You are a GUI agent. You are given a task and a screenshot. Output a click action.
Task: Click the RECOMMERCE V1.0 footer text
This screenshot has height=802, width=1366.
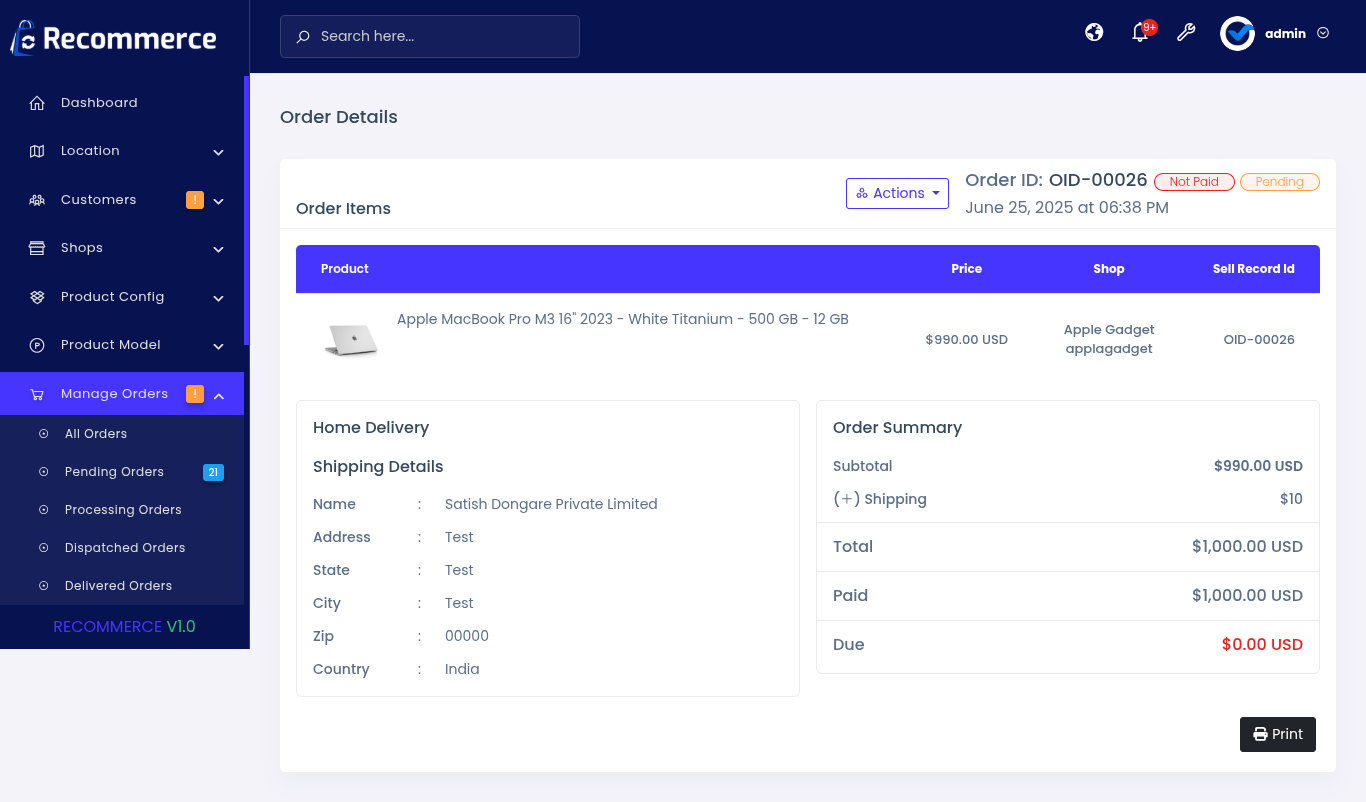pos(124,627)
